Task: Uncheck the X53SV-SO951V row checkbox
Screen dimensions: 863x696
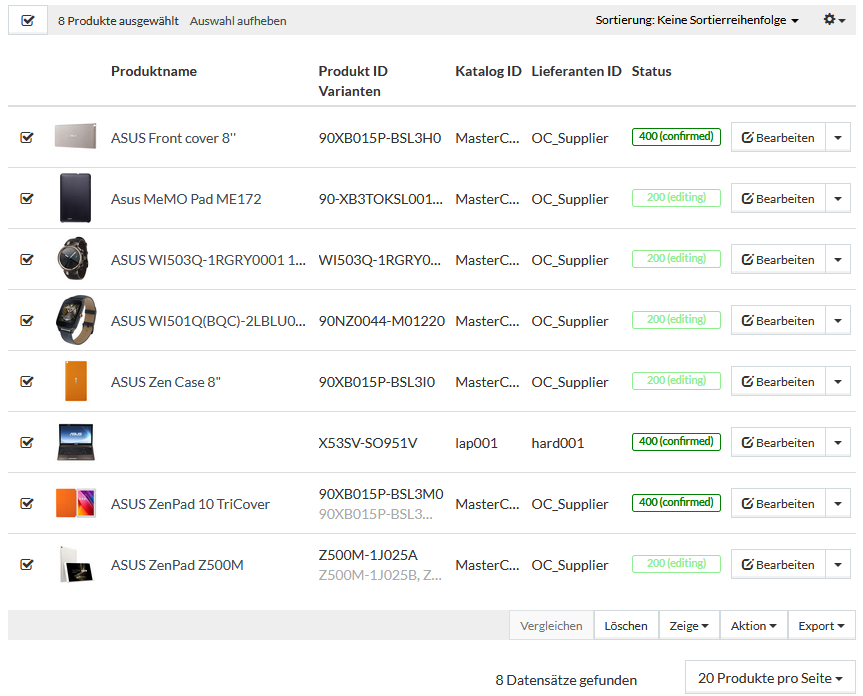Action: click(x=26, y=443)
